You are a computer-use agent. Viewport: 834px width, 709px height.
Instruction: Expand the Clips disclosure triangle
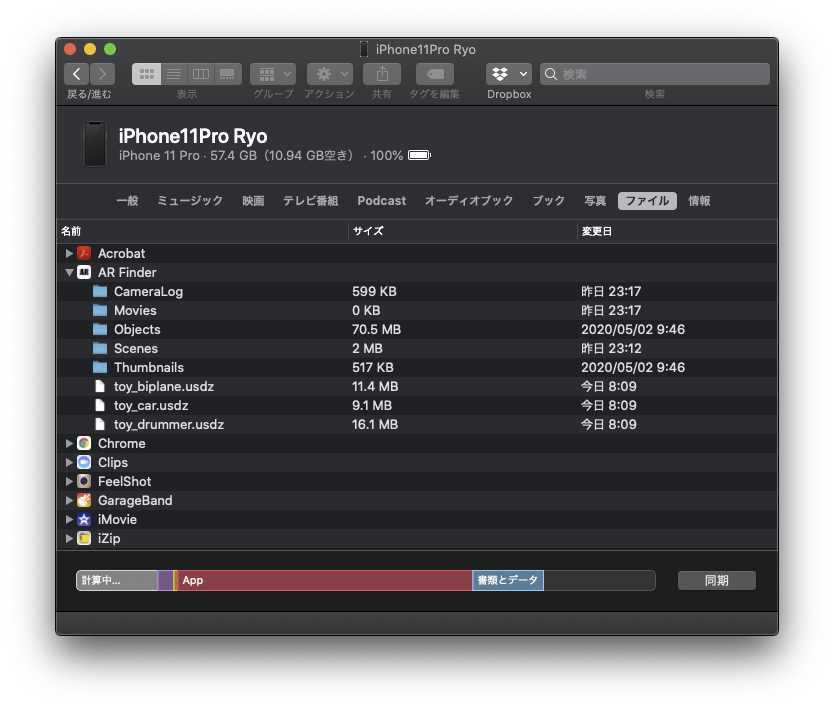tap(69, 462)
